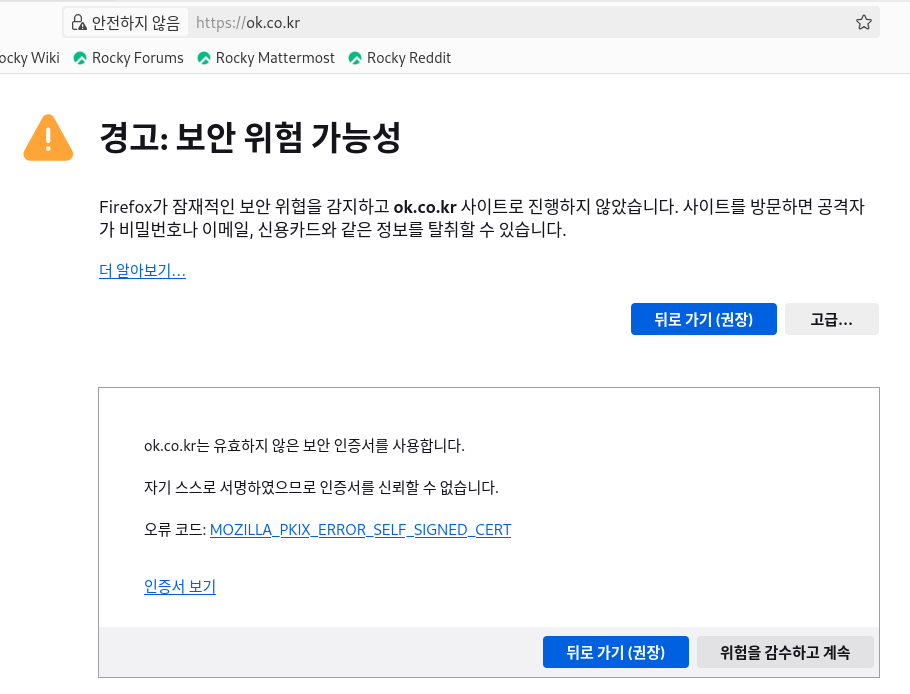This screenshot has height=694, width=910.
Task: Click '위험을 감수하고 계속' to accept risk
Action: 785,652
